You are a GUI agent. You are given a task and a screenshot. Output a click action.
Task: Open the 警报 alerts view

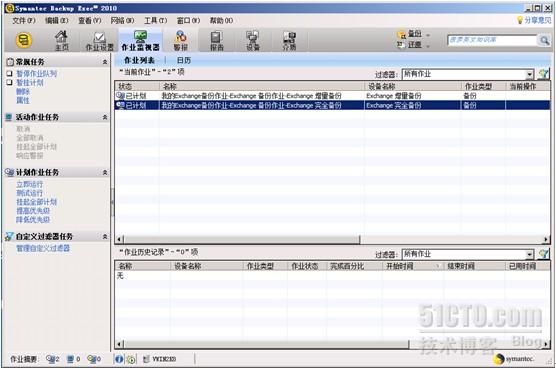coord(180,41)
